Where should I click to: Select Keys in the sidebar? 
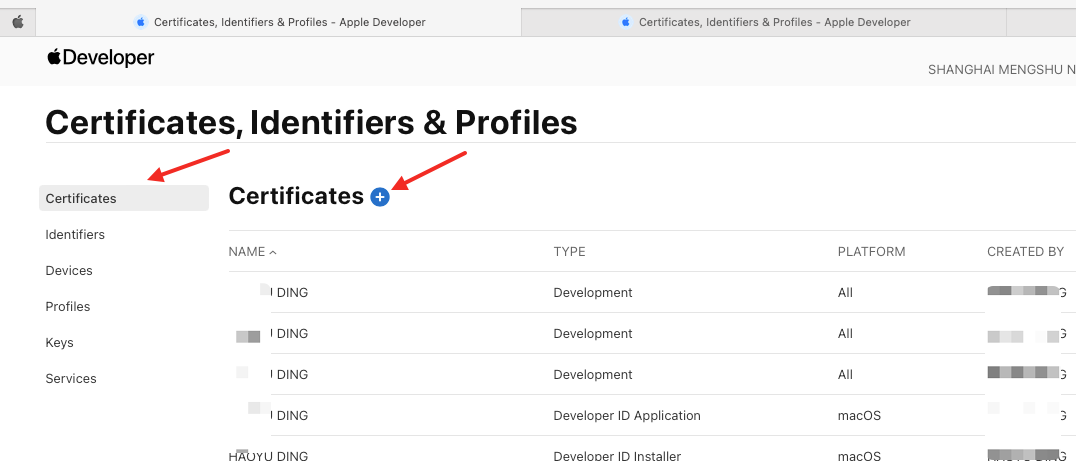click(x=59, y=342)
